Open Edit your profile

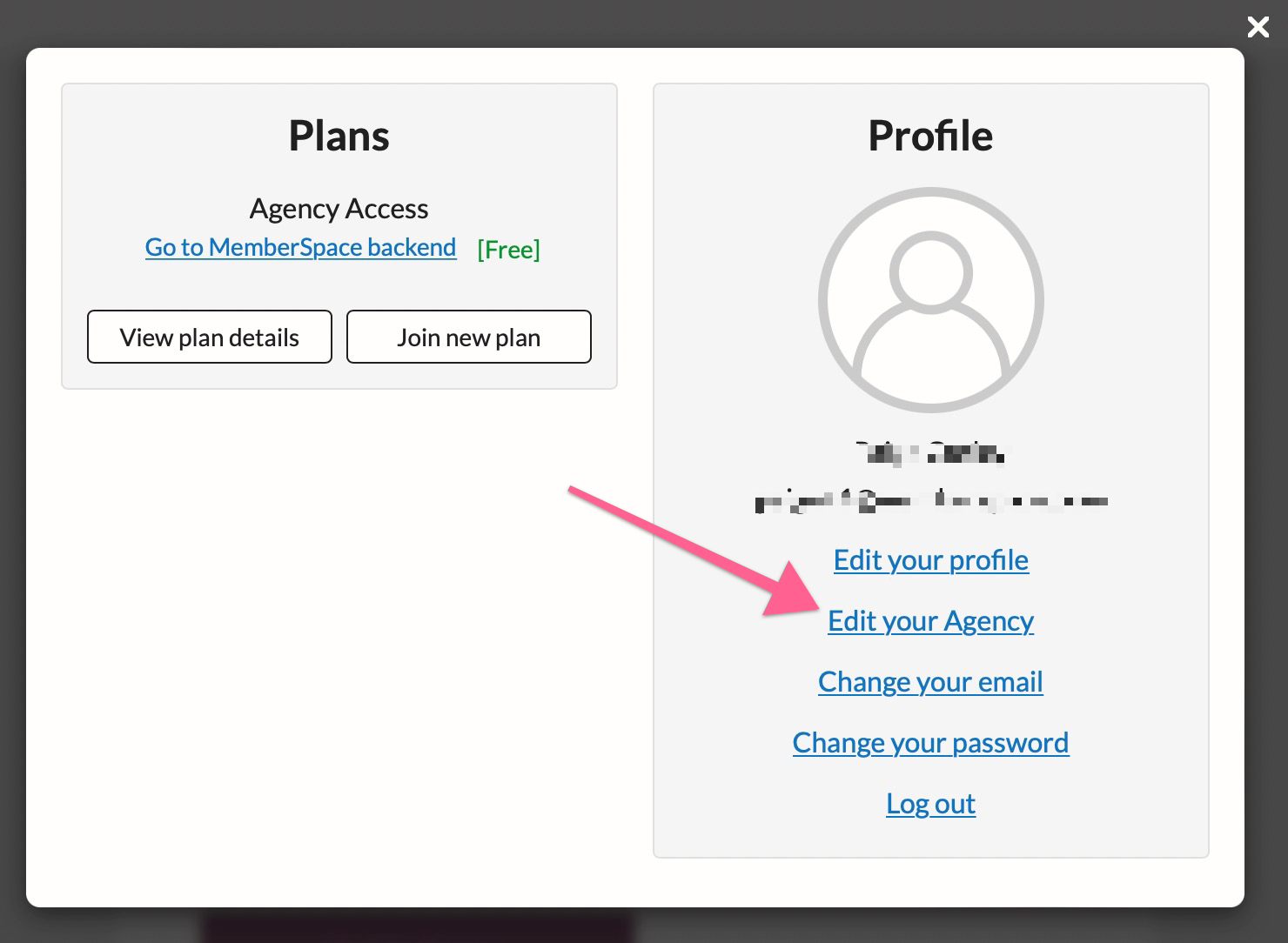(930, 560)
